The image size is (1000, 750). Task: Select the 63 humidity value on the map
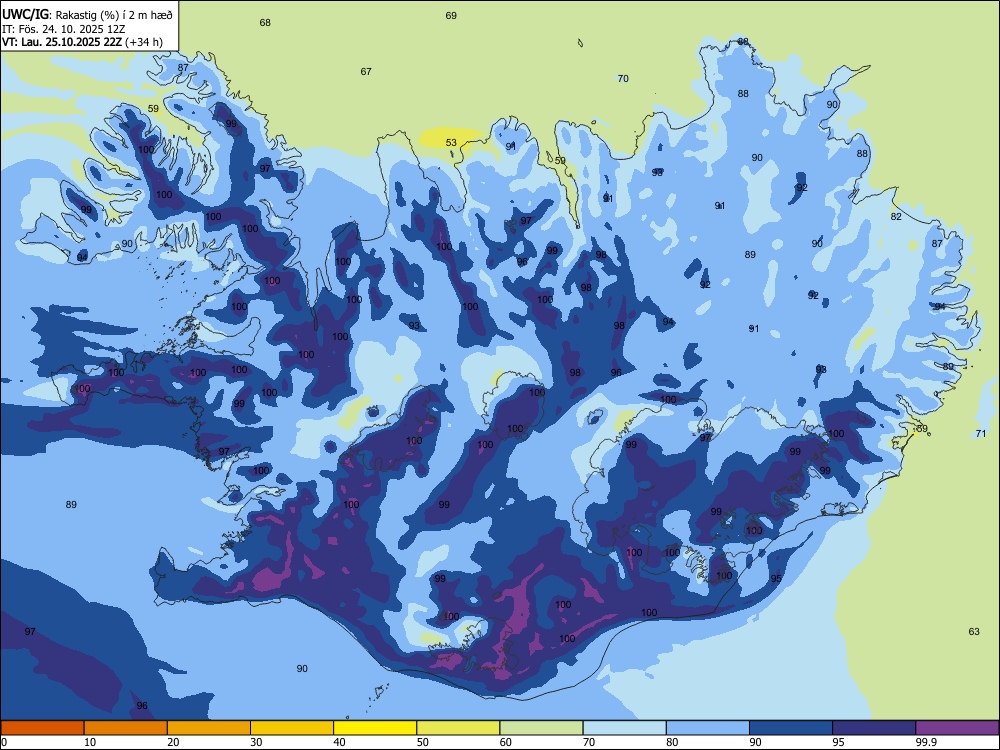tap(974, 631)
